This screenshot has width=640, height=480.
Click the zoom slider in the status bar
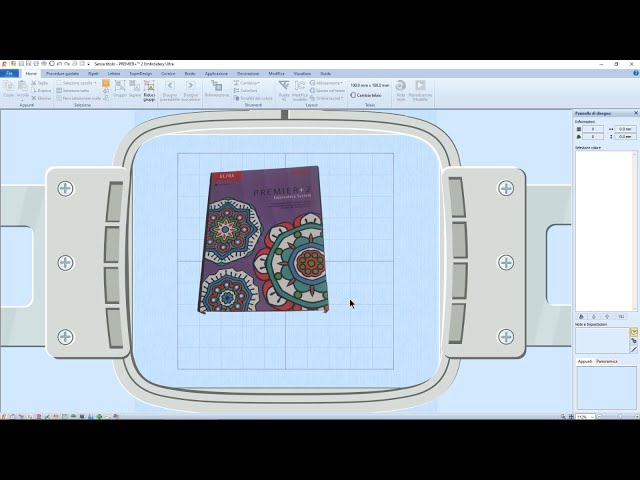618,416
